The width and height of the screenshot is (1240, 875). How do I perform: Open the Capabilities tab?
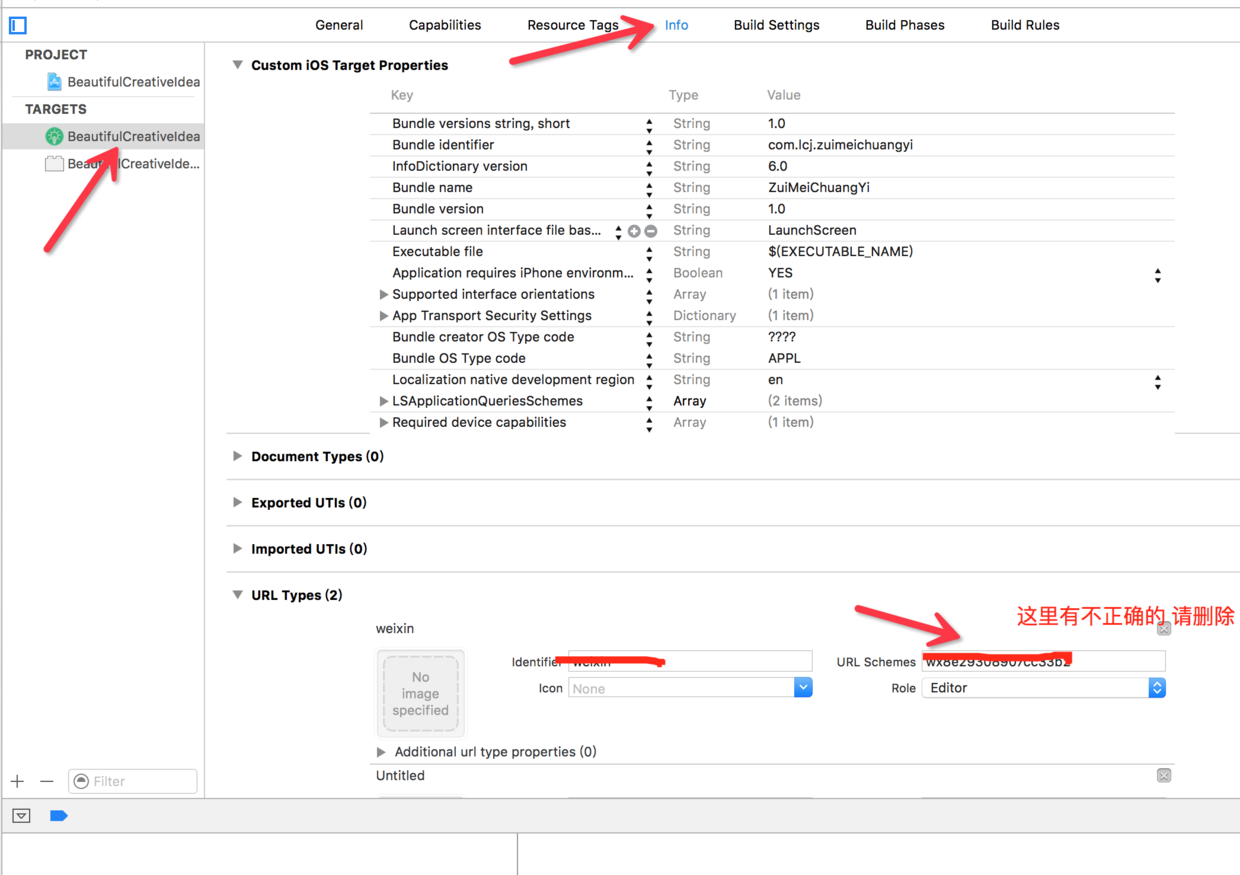click(x=445, y=25)
